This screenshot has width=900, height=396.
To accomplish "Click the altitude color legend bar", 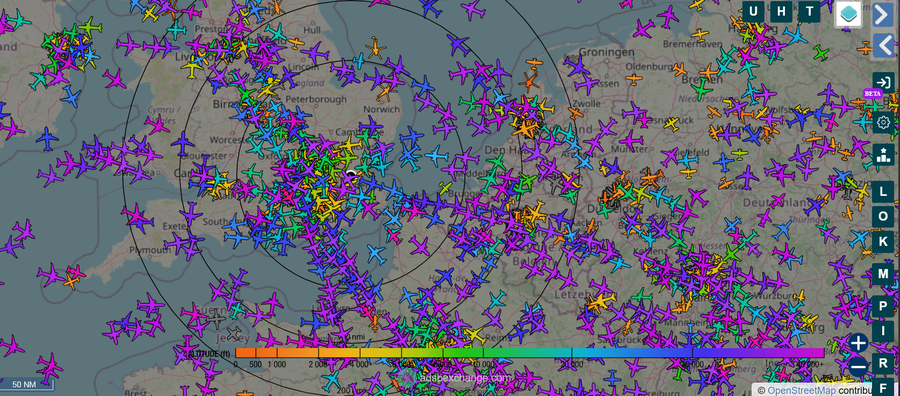I will click(x=530, y=352).
